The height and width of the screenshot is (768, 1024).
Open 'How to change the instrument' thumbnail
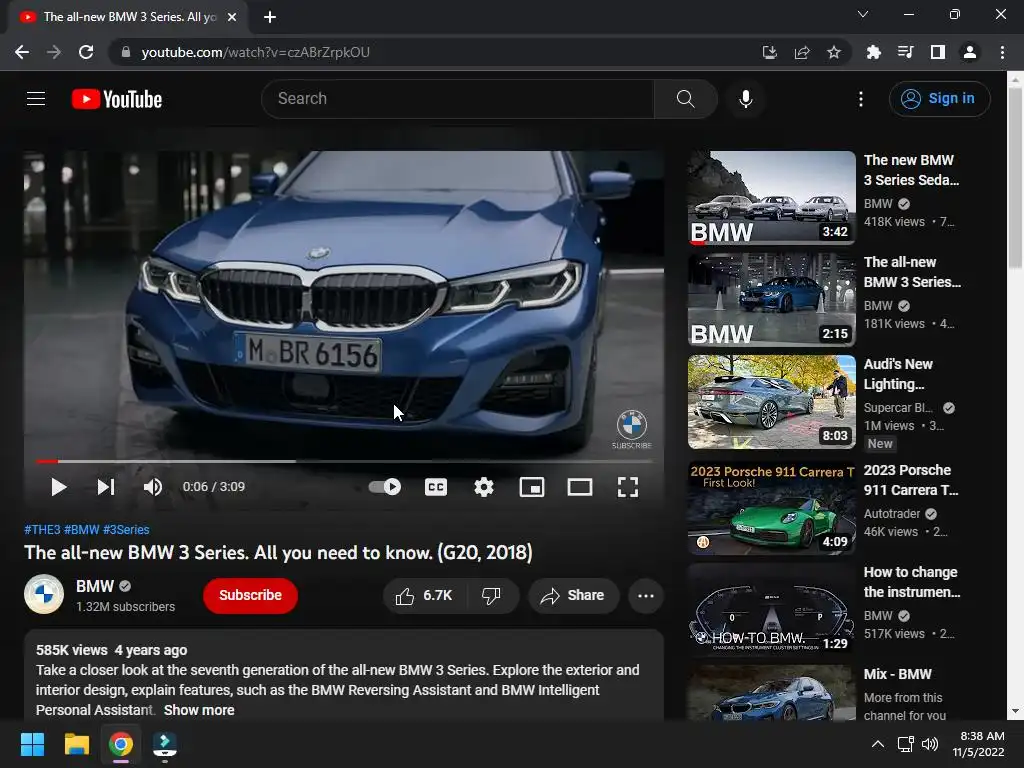click(771, 610)
